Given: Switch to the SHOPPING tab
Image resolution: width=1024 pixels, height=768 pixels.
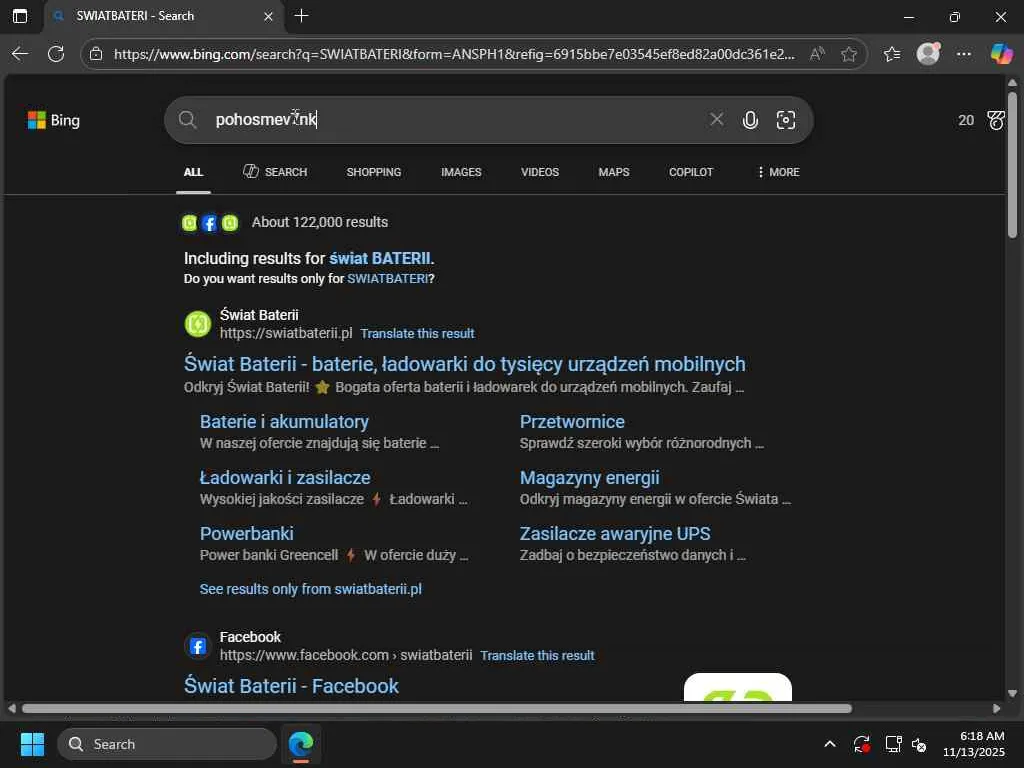Looking at the screenshot, I should 374,172.
